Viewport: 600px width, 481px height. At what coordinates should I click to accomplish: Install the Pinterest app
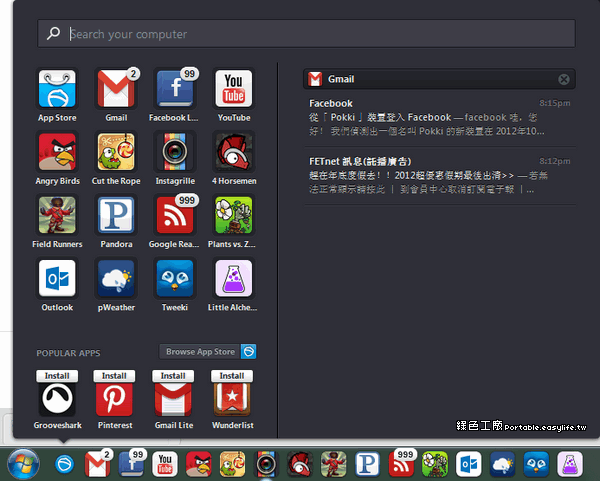114,376
